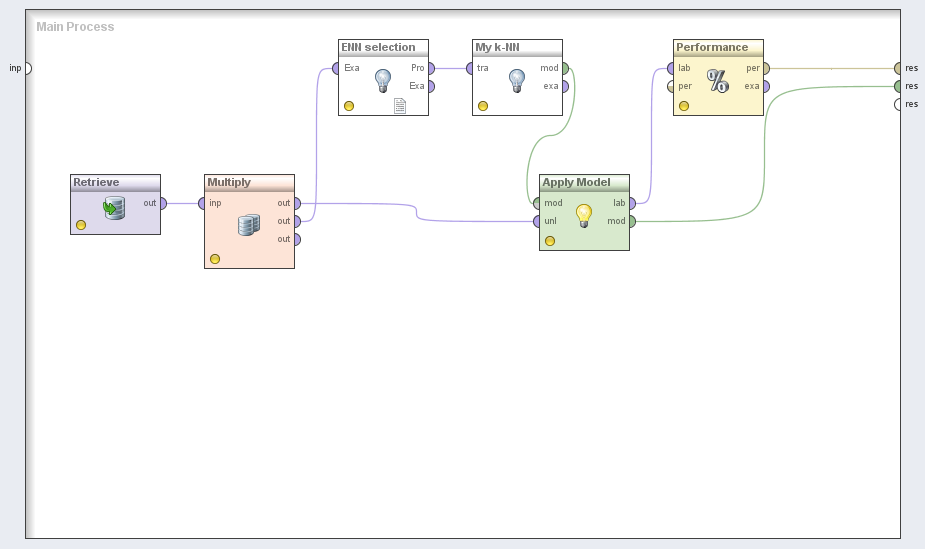Screen dimensions: 925x549
Task: Click the third out port of Multiply
Action: pos(296,239)
